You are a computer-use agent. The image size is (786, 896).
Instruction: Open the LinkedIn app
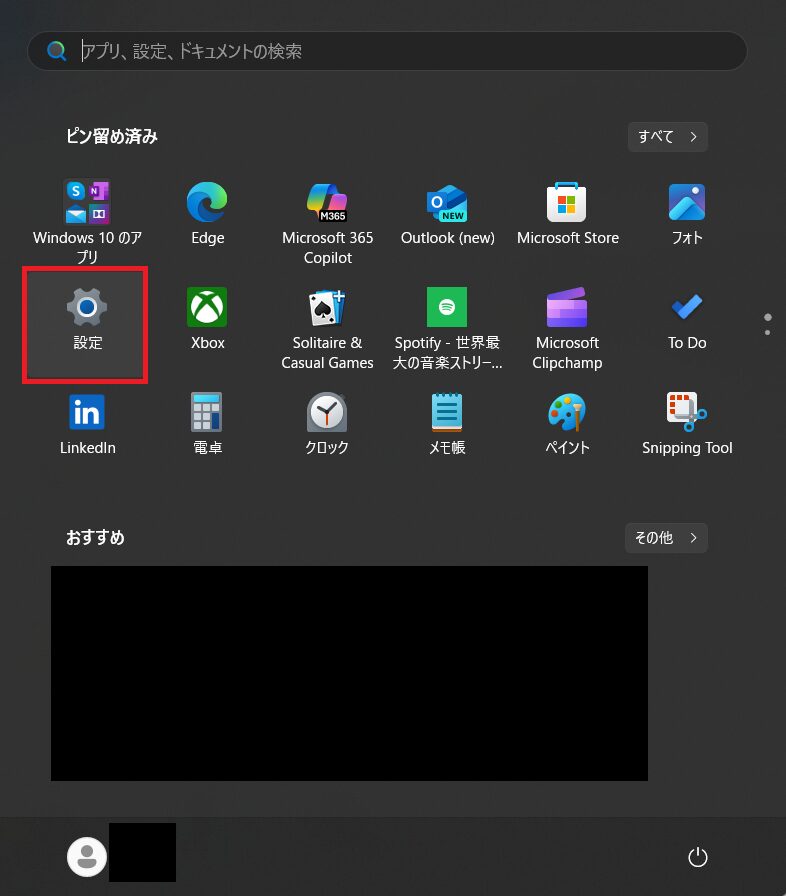[87, 423]
